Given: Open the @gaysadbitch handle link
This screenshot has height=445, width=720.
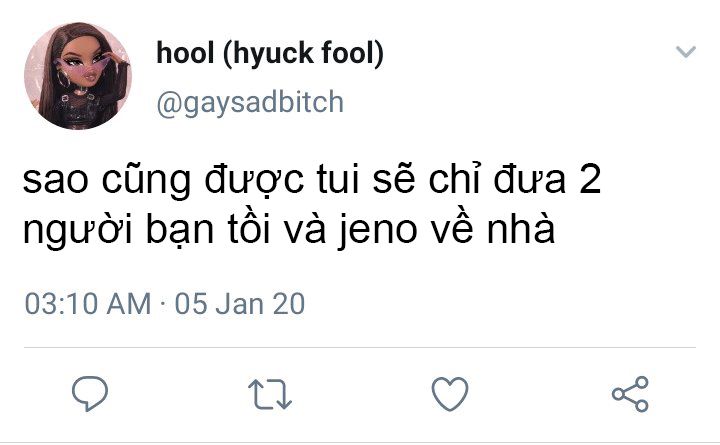Looking at the screenshot, I should pyautogui.click(x=250, y=102).
